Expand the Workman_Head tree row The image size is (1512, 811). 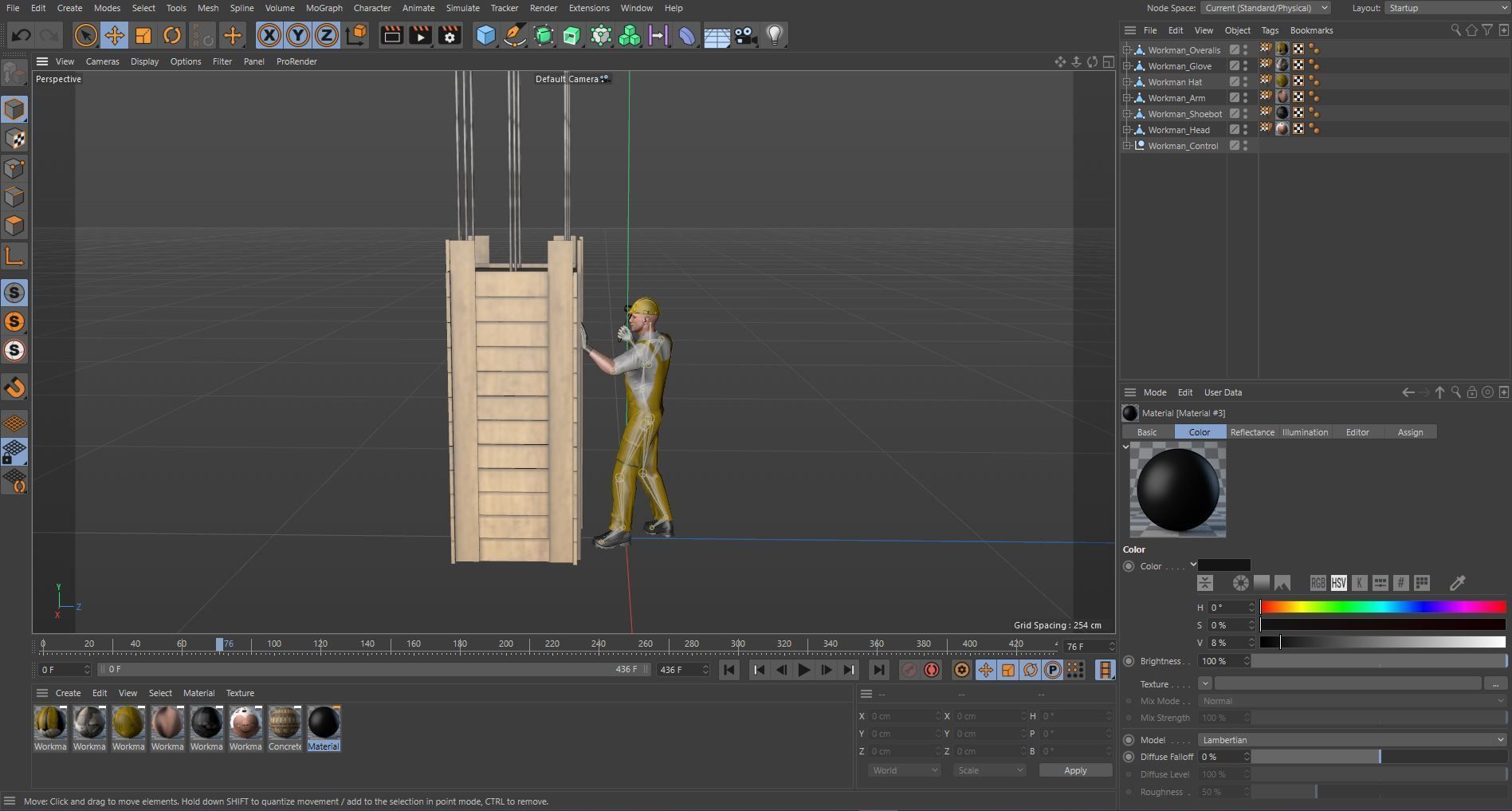(x=1127, y=130)
